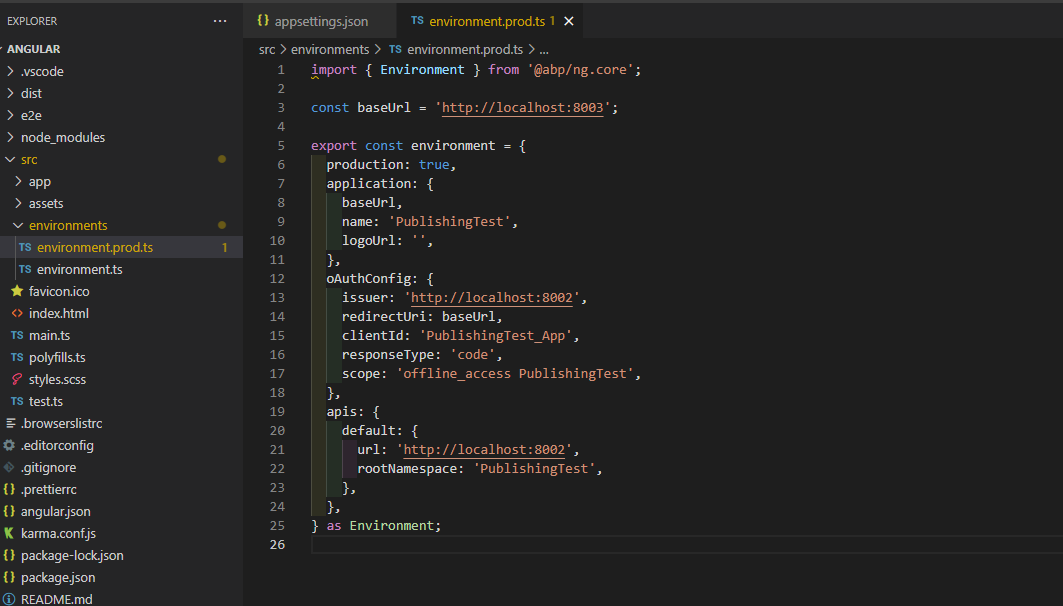Select the environment.prod.ts editor tab
Image resolution: width=1063 pixels, height=606 pixels.
pos(487,21)
